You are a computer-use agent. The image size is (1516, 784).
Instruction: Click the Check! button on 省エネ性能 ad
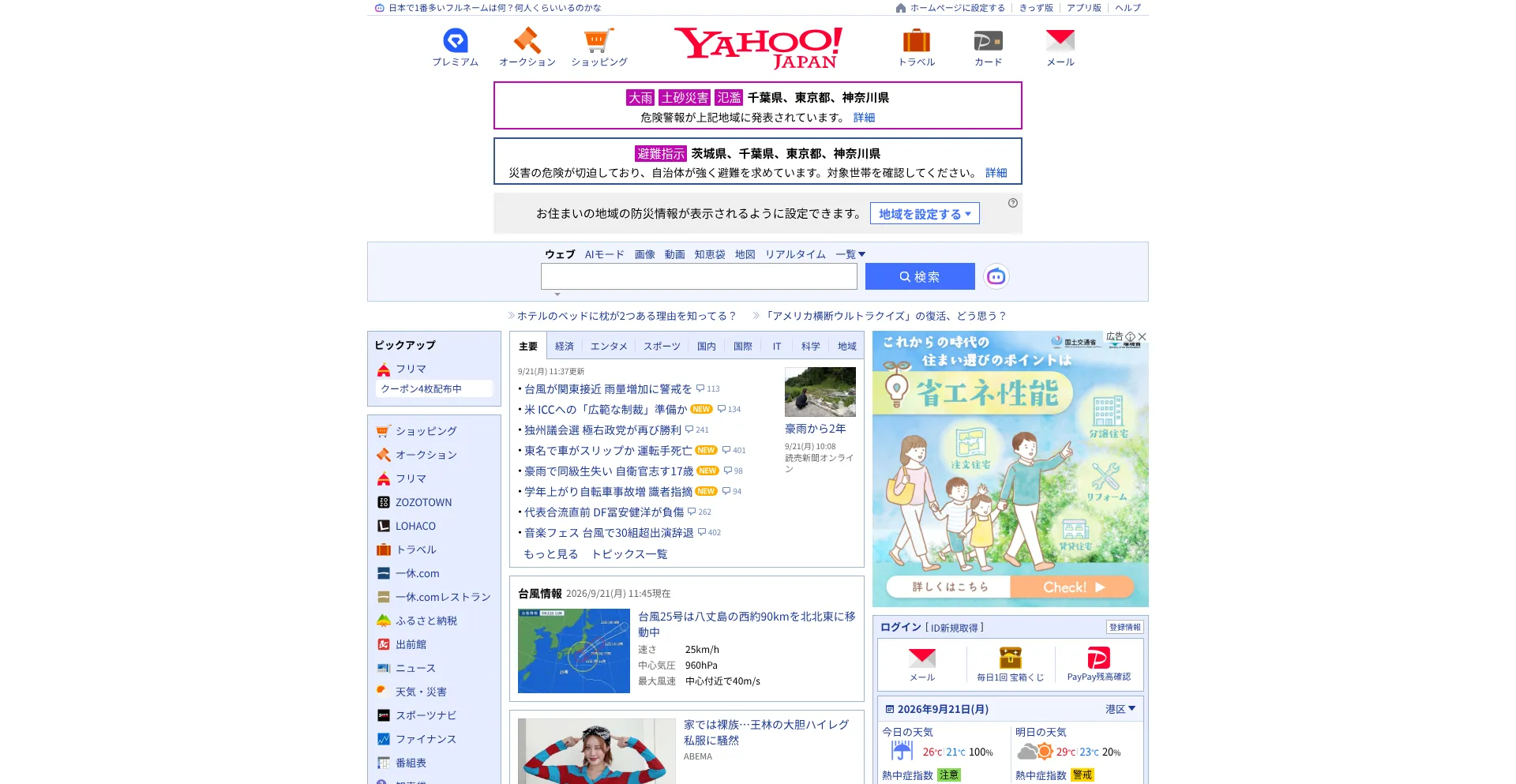(x=1072, y=587)
